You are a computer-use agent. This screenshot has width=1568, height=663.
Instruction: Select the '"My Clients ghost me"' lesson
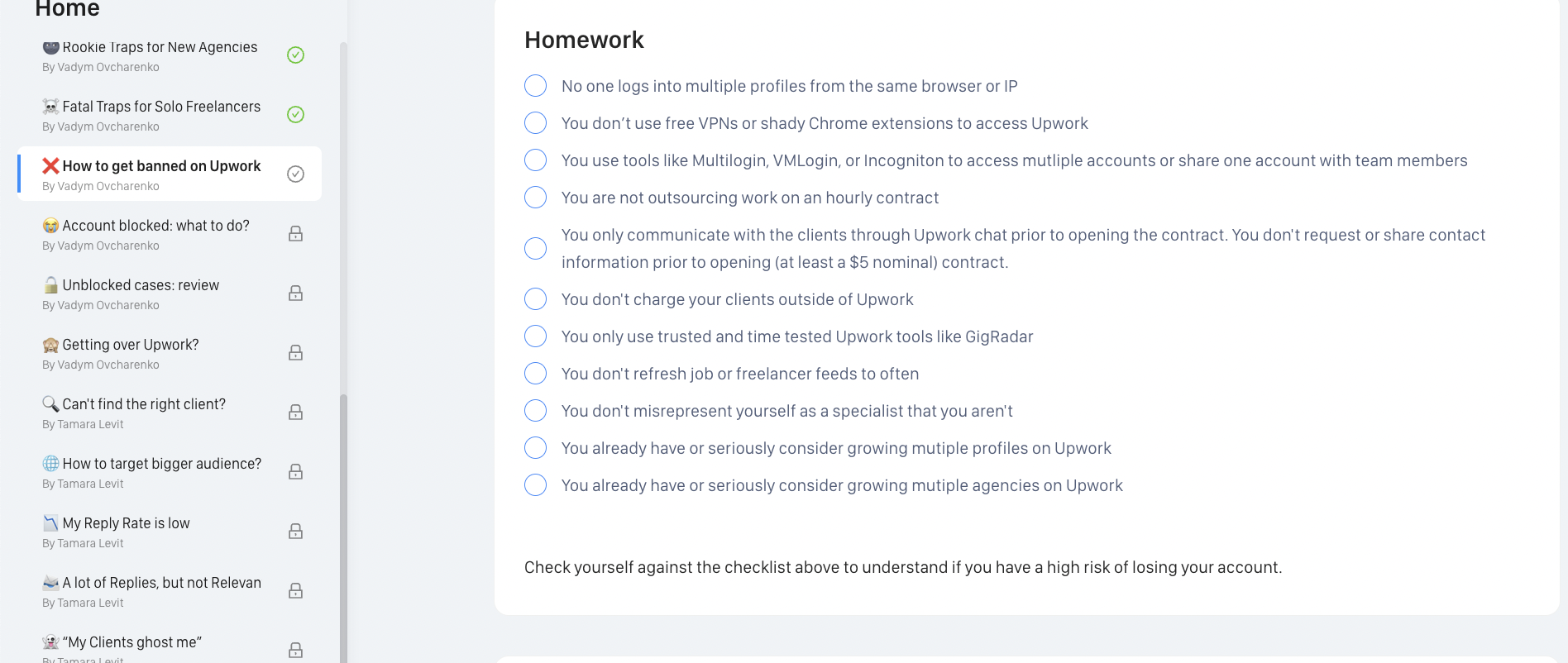pyautogui.click(x=170, y=649)
